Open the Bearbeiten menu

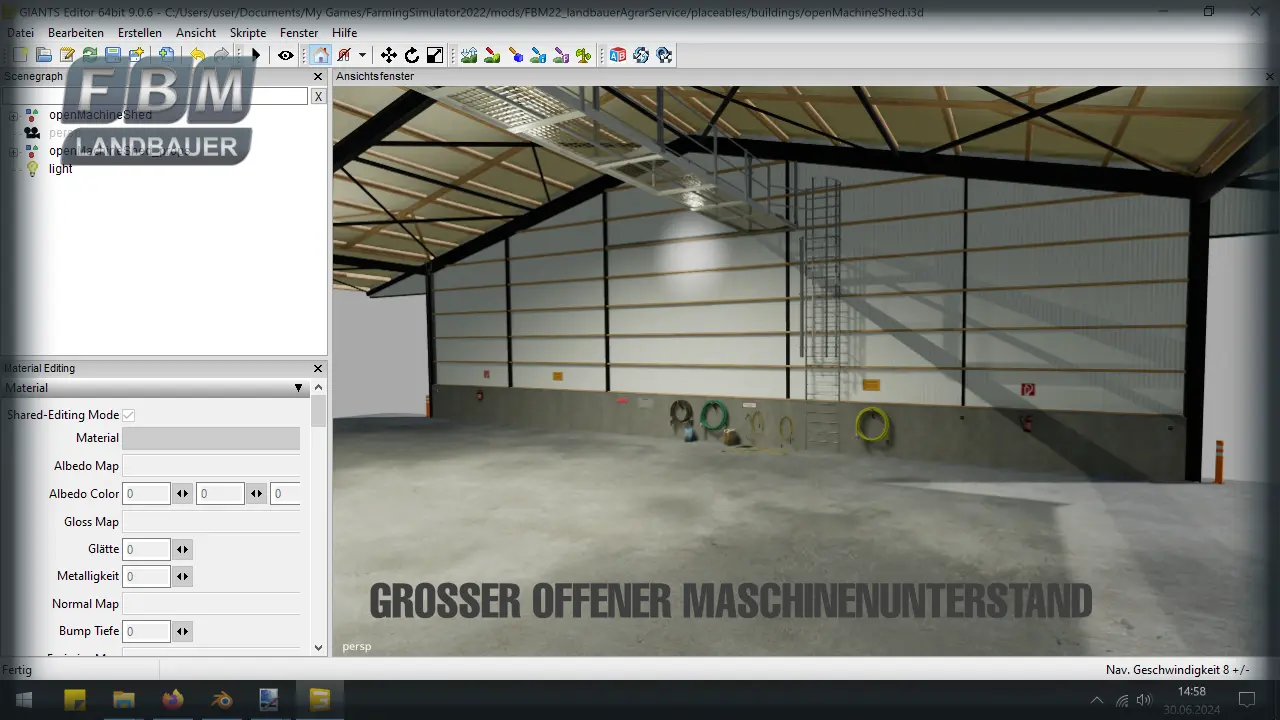(x=76, y=33)
